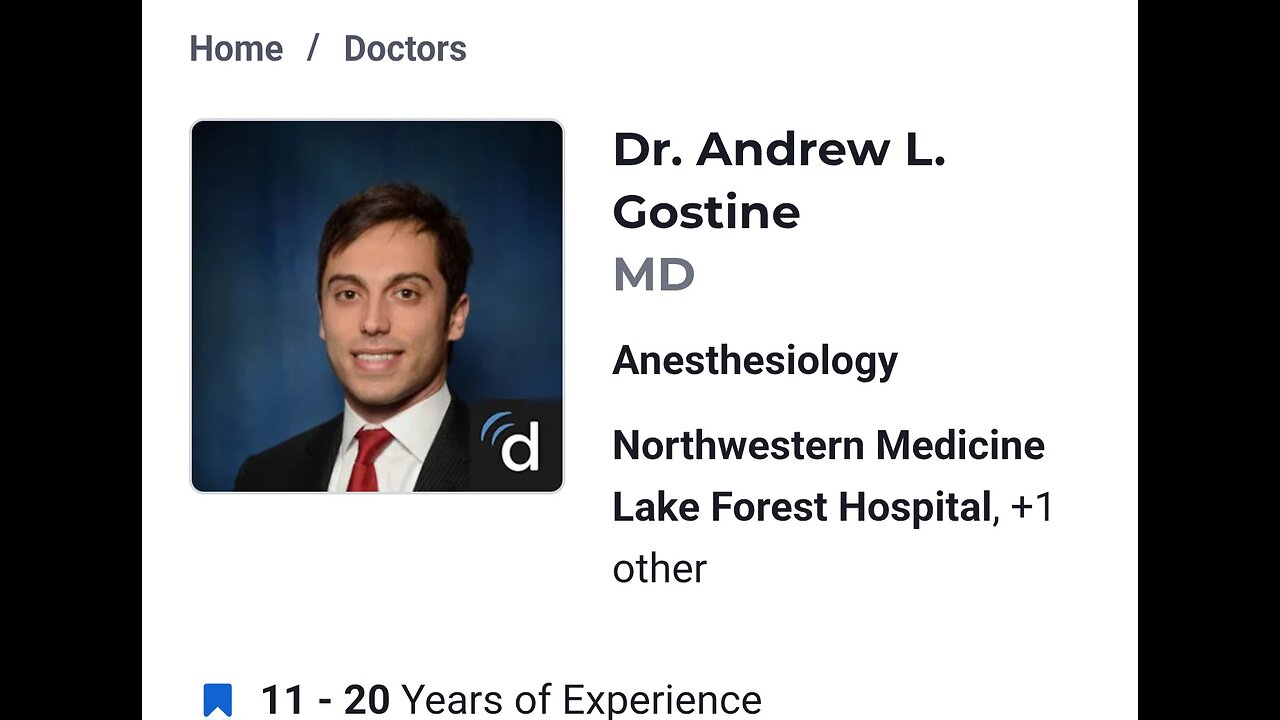The image size is (1280, 720).
Task: Click the right black letterbox bar
Action: 1208,360
